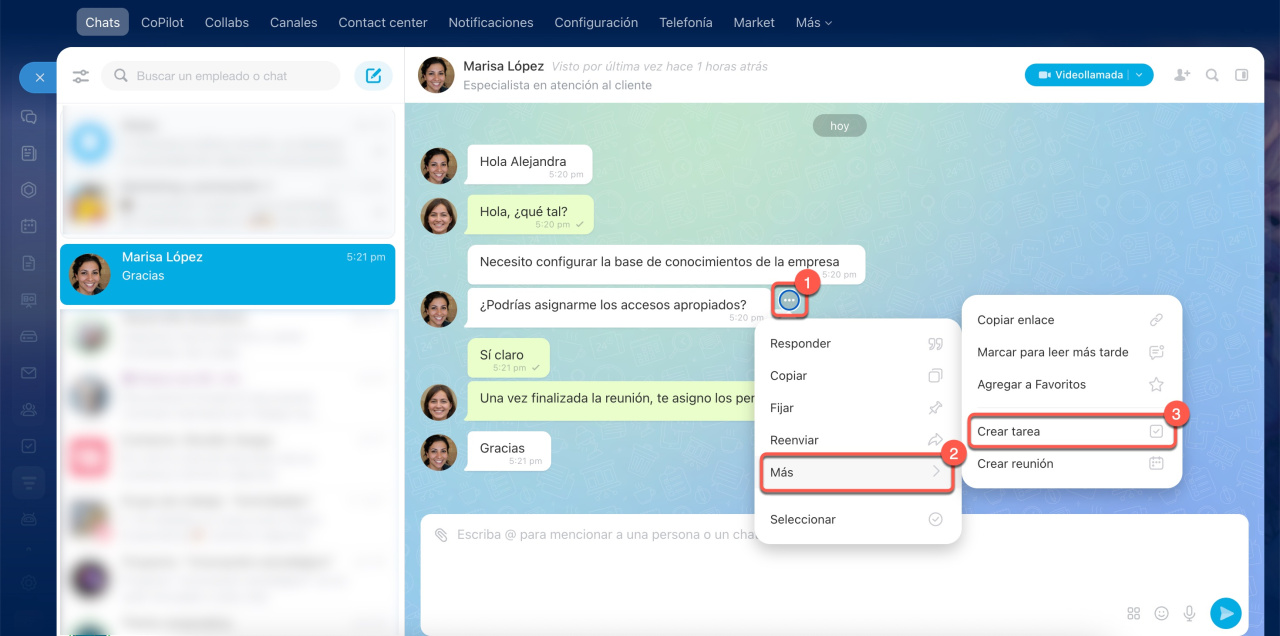Viewport: 1280px width, 636px height.
Task: Click the new chat compose icon
Action: click(373, 76)
